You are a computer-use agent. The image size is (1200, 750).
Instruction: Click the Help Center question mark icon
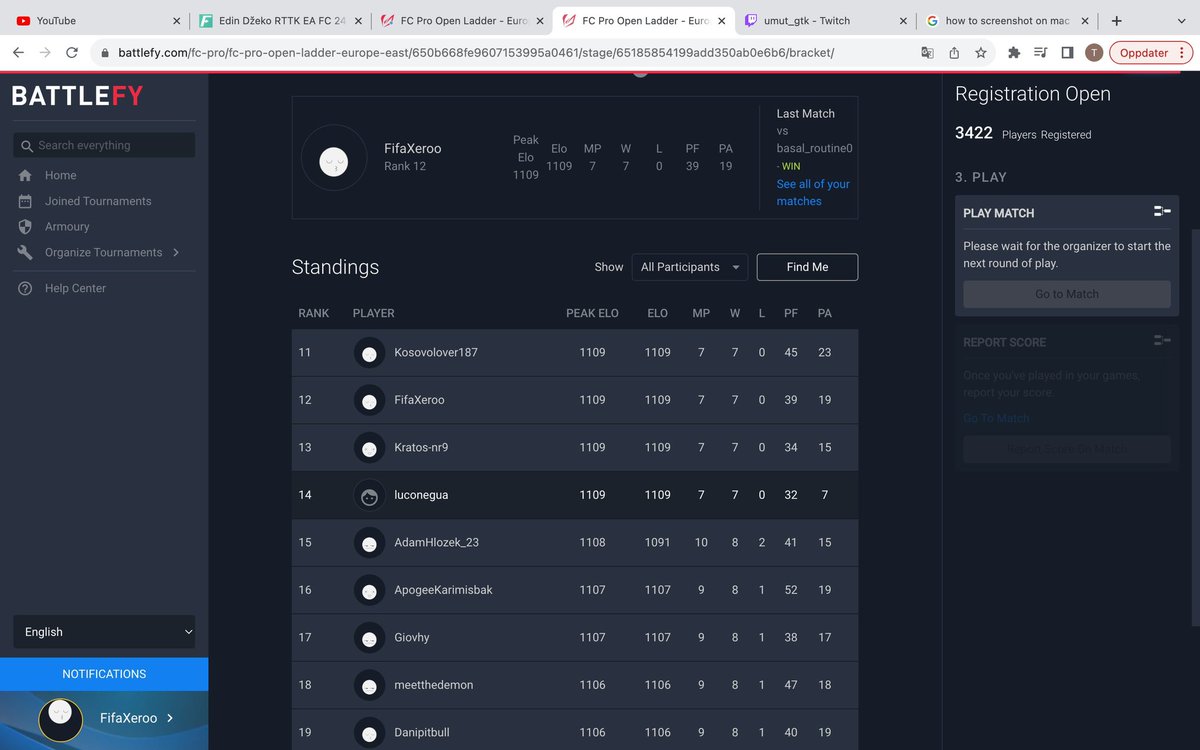click(x=26, y=288)
